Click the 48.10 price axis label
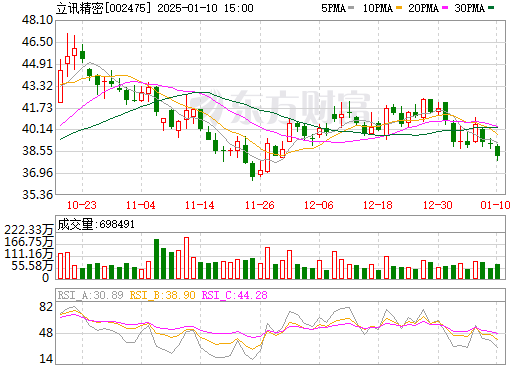Screen dimensions: 520x365 [x=37, y=20]
